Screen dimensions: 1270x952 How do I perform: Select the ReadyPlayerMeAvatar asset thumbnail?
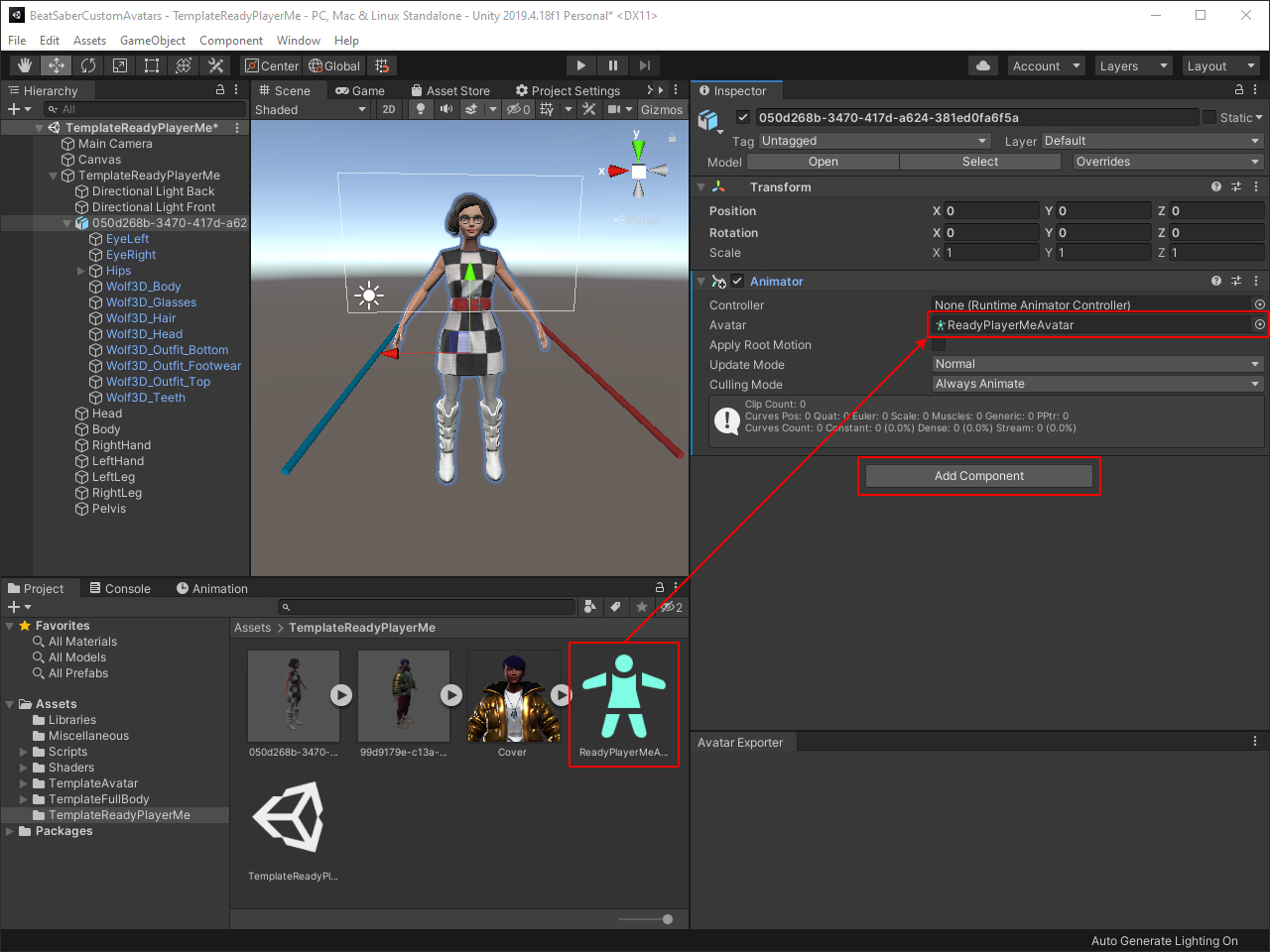click(x=623, y=697)
